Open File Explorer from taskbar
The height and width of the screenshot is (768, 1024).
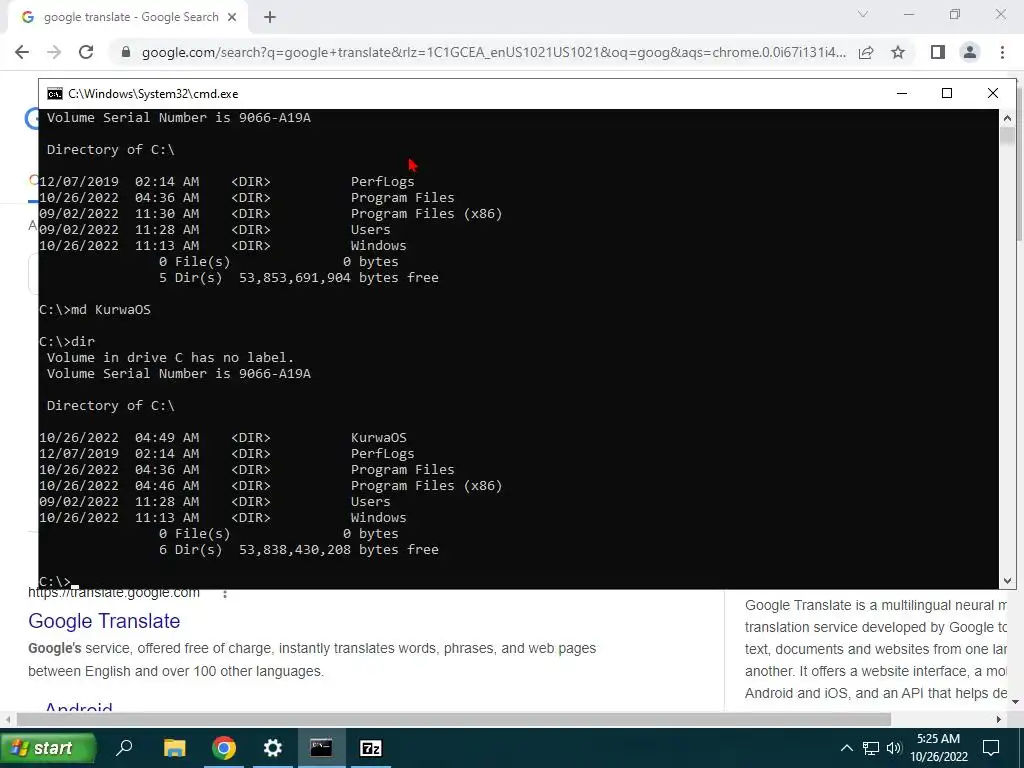point(174,748)
